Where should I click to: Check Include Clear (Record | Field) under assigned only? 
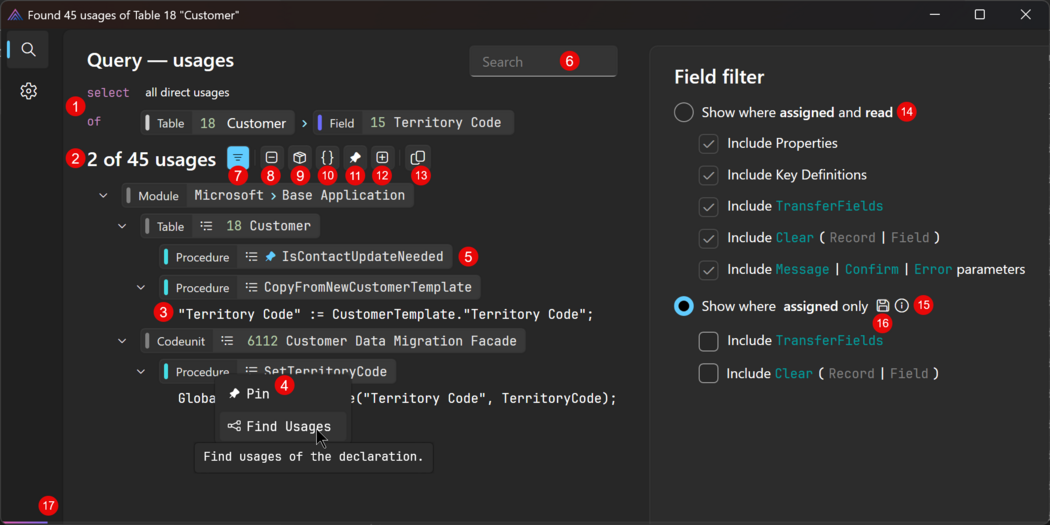pos(709,373)
